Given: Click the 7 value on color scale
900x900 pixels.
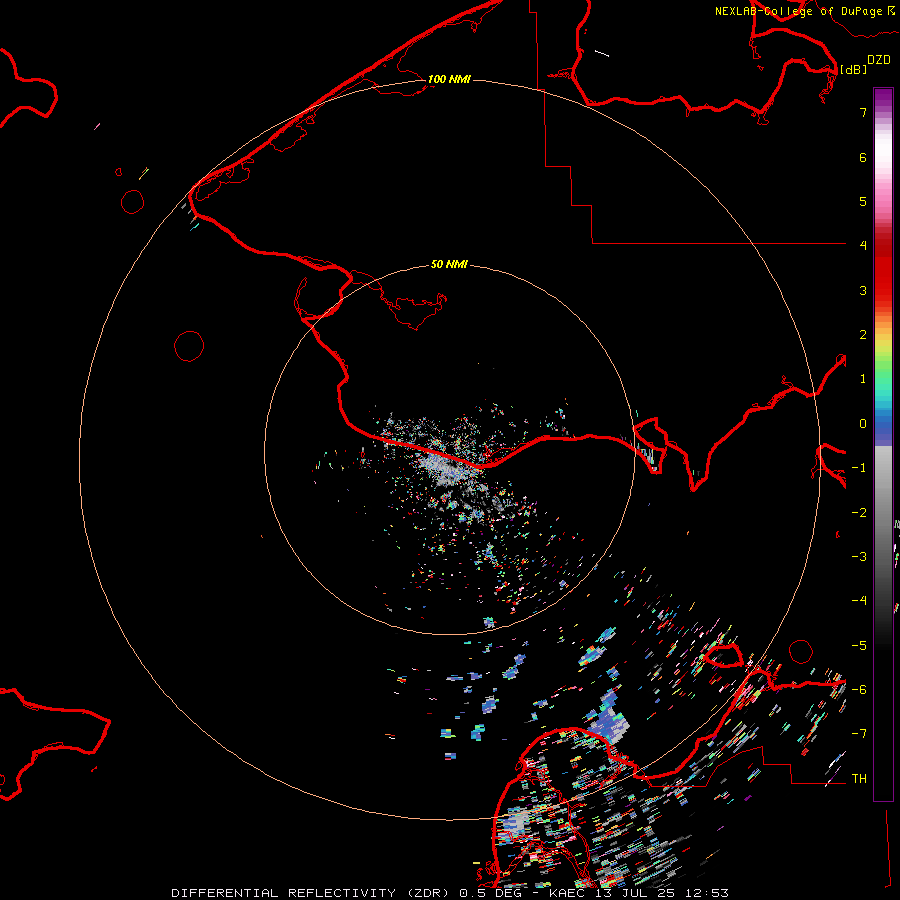Looking at the screenshot, I should (x=863, y=112).
